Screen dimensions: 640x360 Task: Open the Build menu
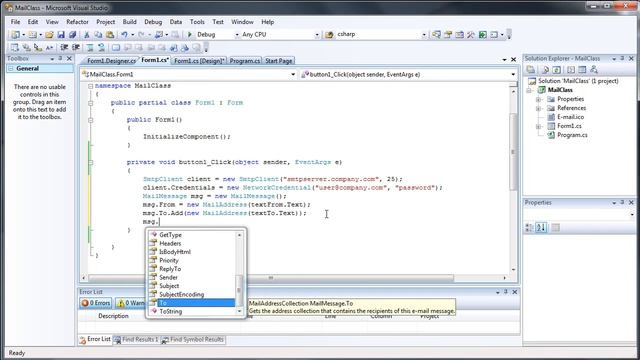[x=129, y=22]
